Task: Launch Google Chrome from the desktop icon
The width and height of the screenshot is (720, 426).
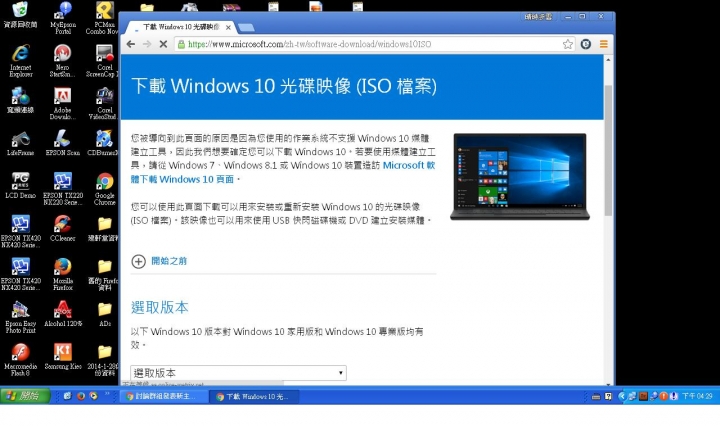Action: pos(105,188)
